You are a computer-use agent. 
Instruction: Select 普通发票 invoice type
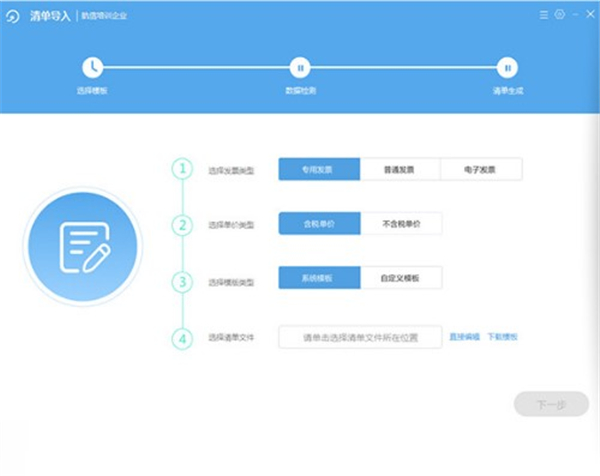400,170
